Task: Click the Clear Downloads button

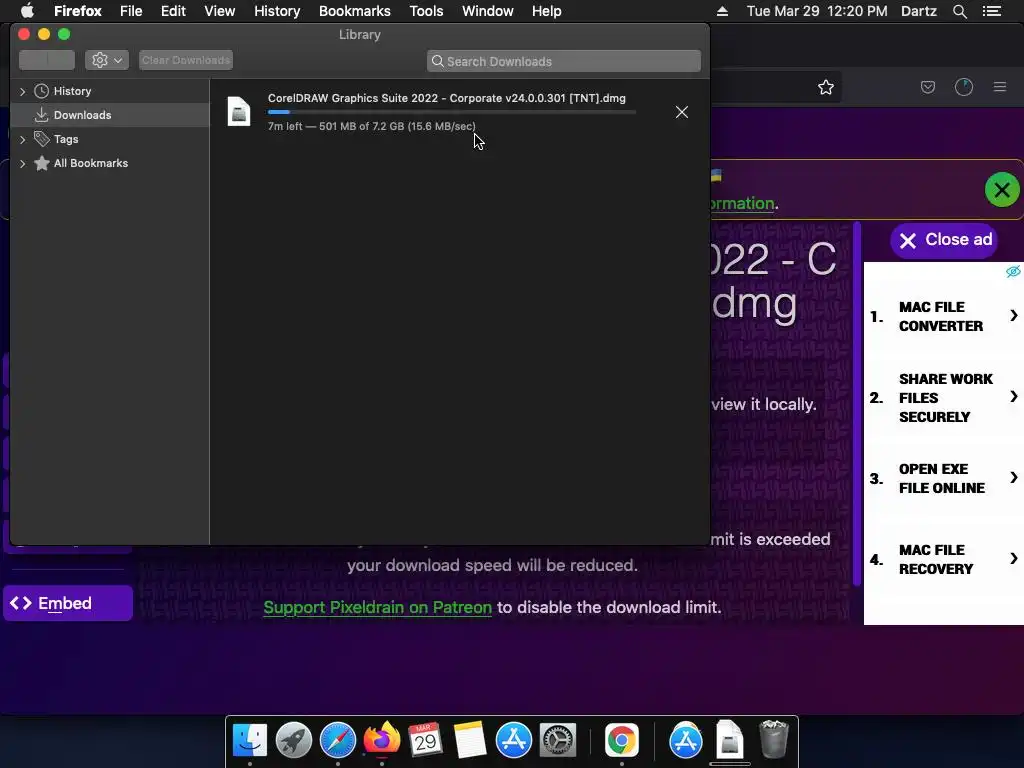Action: tap(186, 60)
